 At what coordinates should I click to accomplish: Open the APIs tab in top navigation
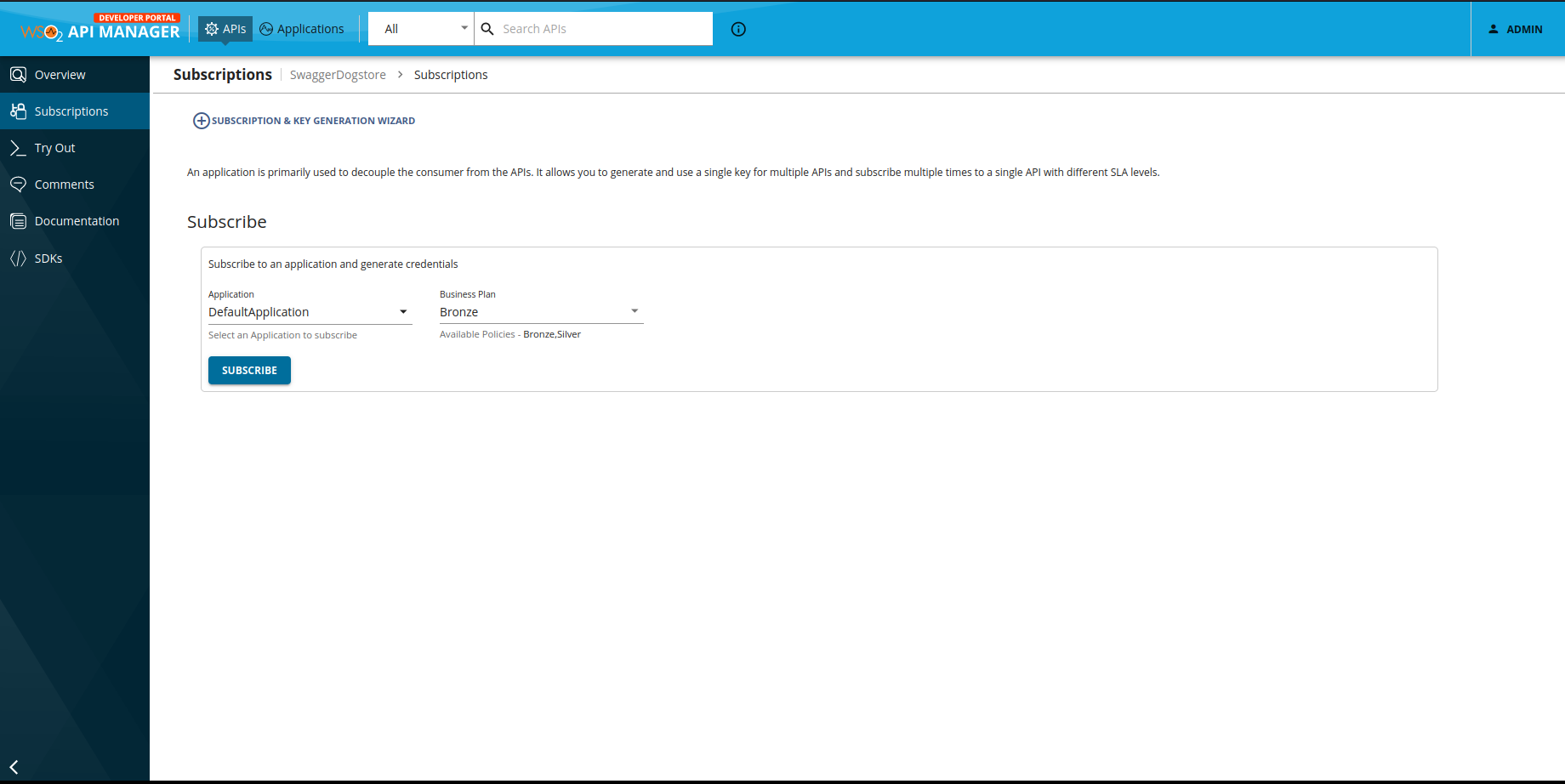click(x=225, y=29)
